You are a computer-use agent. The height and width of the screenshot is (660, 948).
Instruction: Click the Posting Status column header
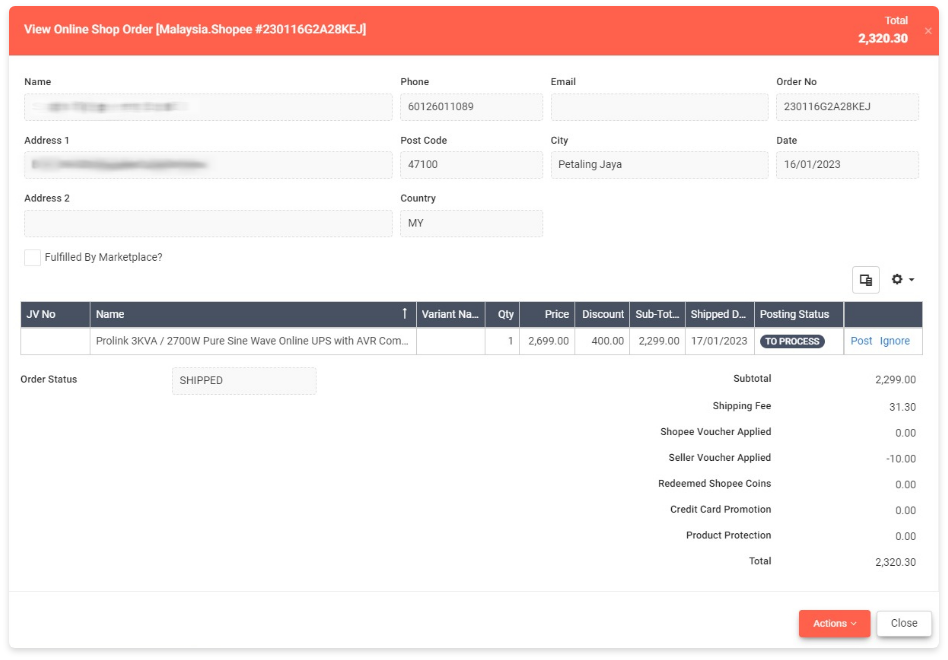tap(798, 314)
